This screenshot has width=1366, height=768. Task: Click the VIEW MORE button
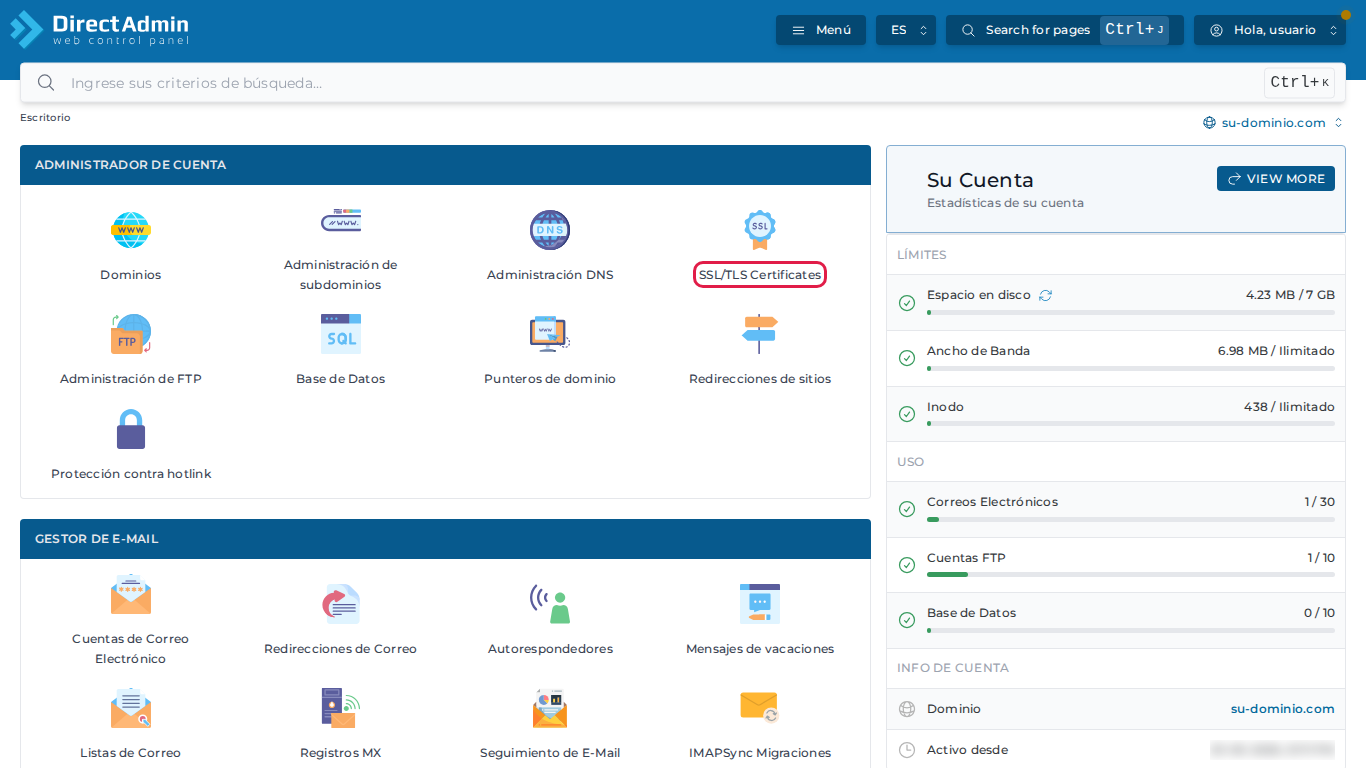point(1276,179)
